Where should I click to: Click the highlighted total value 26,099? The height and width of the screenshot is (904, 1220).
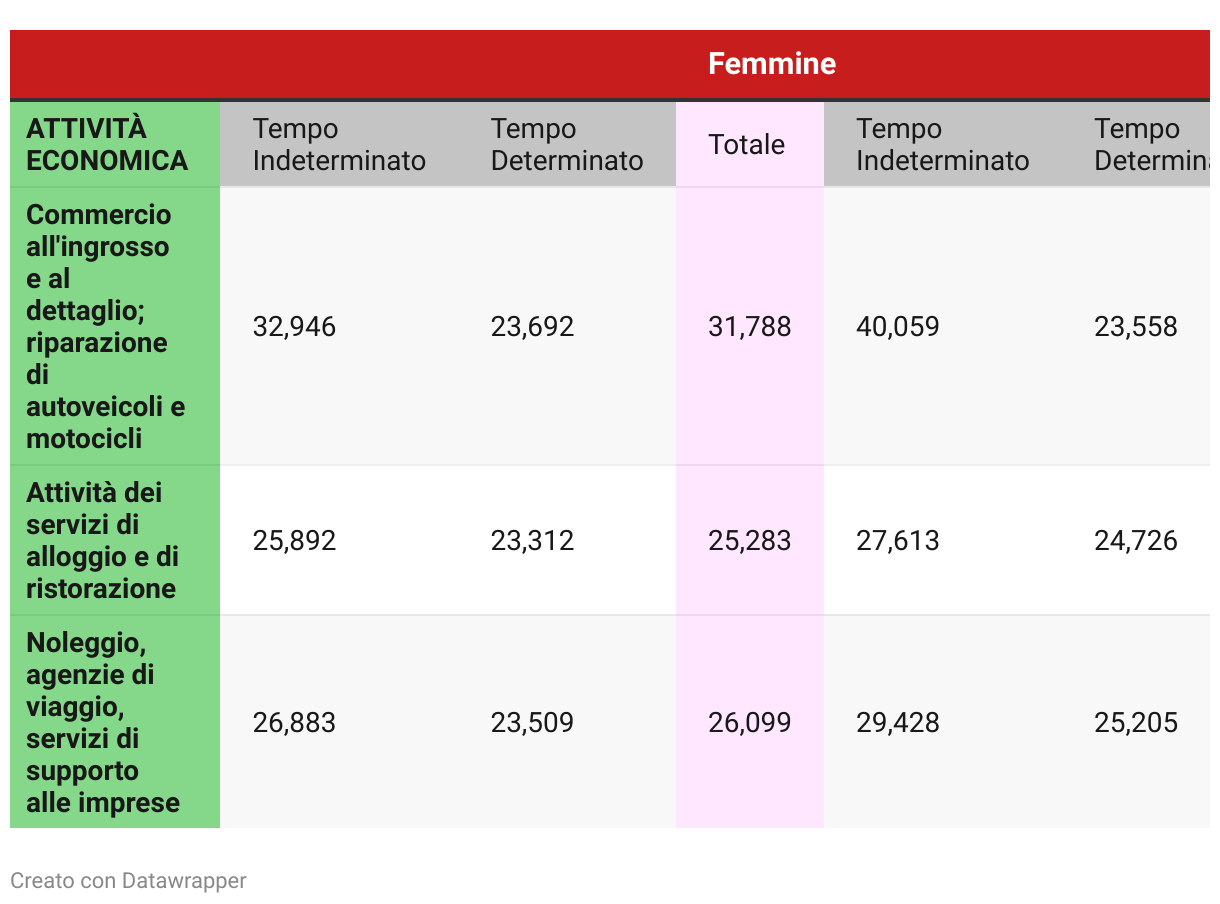749,723
